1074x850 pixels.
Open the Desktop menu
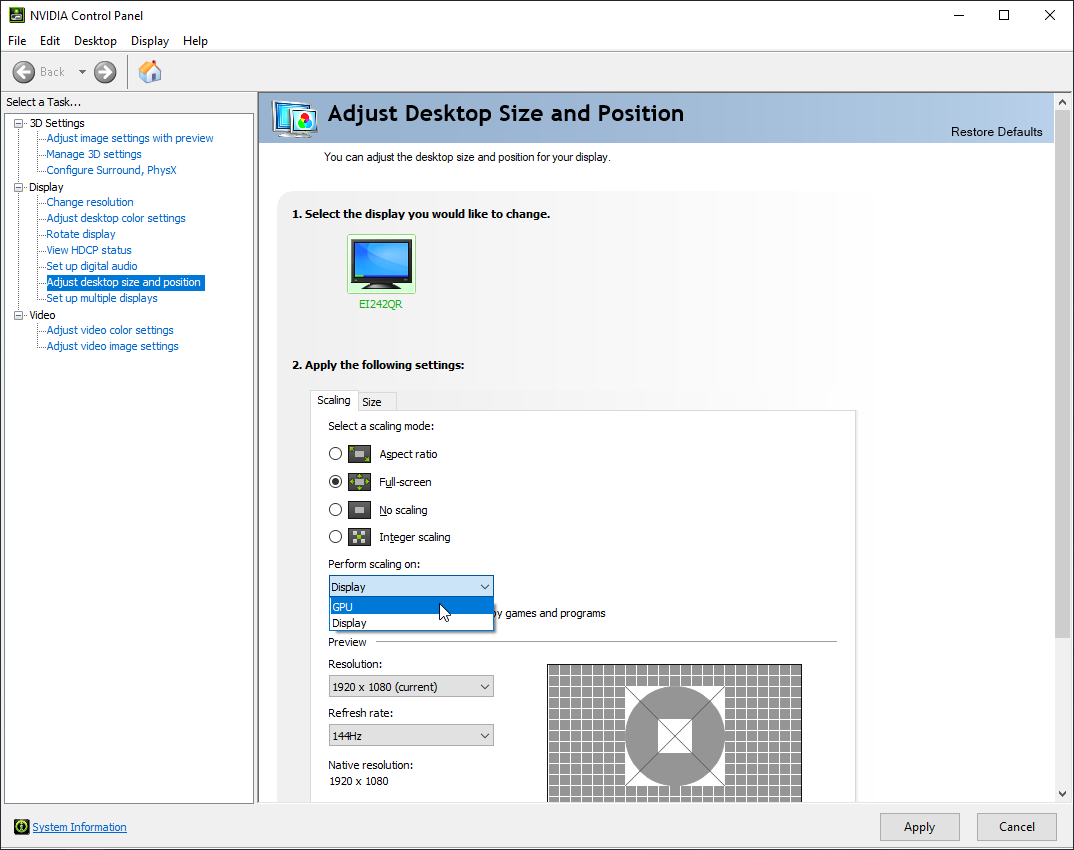click(x=95, y=41)
